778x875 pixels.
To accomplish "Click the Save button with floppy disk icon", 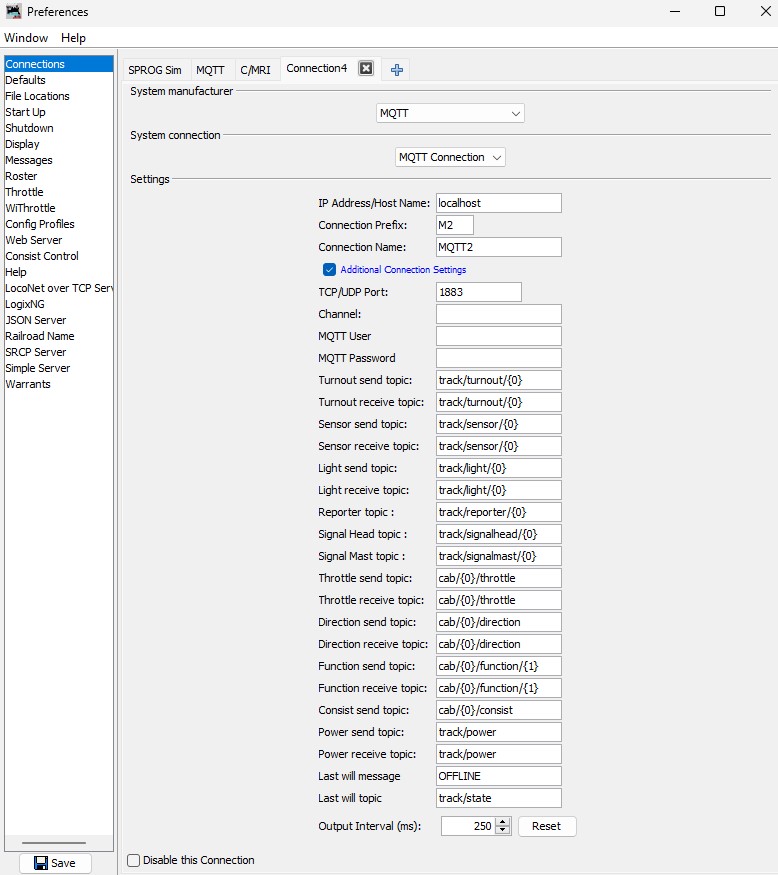I will [55, 863].
